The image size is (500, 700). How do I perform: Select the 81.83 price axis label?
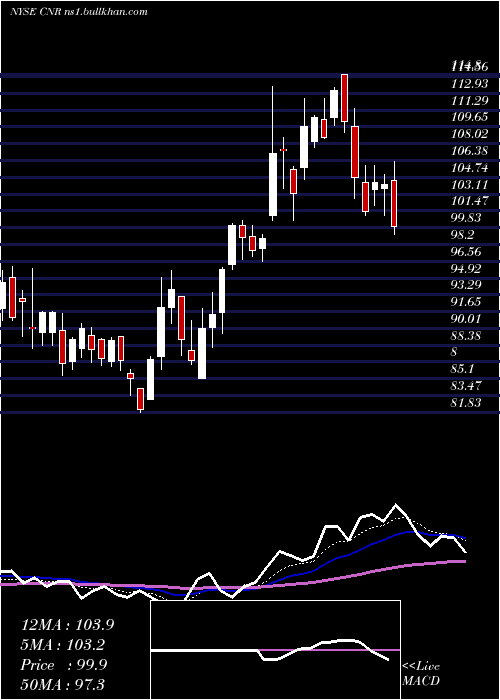(466, 403)
